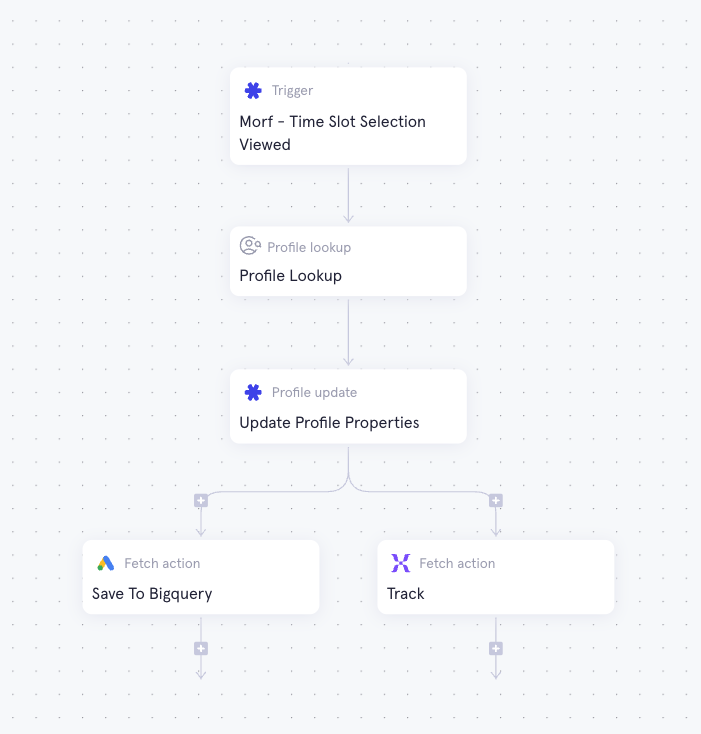
Task: Select the Save To Bigquery node title
Action: pyautogui.click(x=152, y=594)
